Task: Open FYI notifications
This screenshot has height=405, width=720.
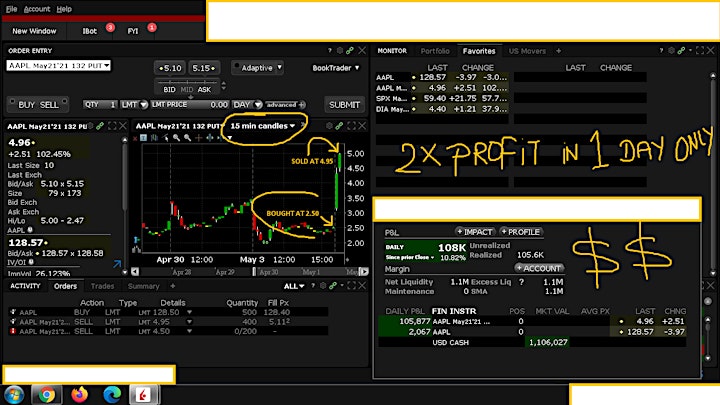Action: click(133, 31)
